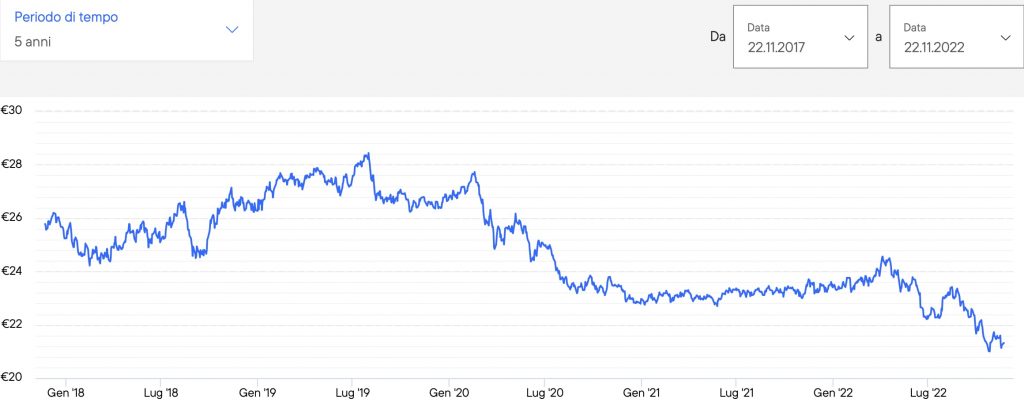
Task: Click the chevron in the 22.11.2017 field
Action: point(849,37)
